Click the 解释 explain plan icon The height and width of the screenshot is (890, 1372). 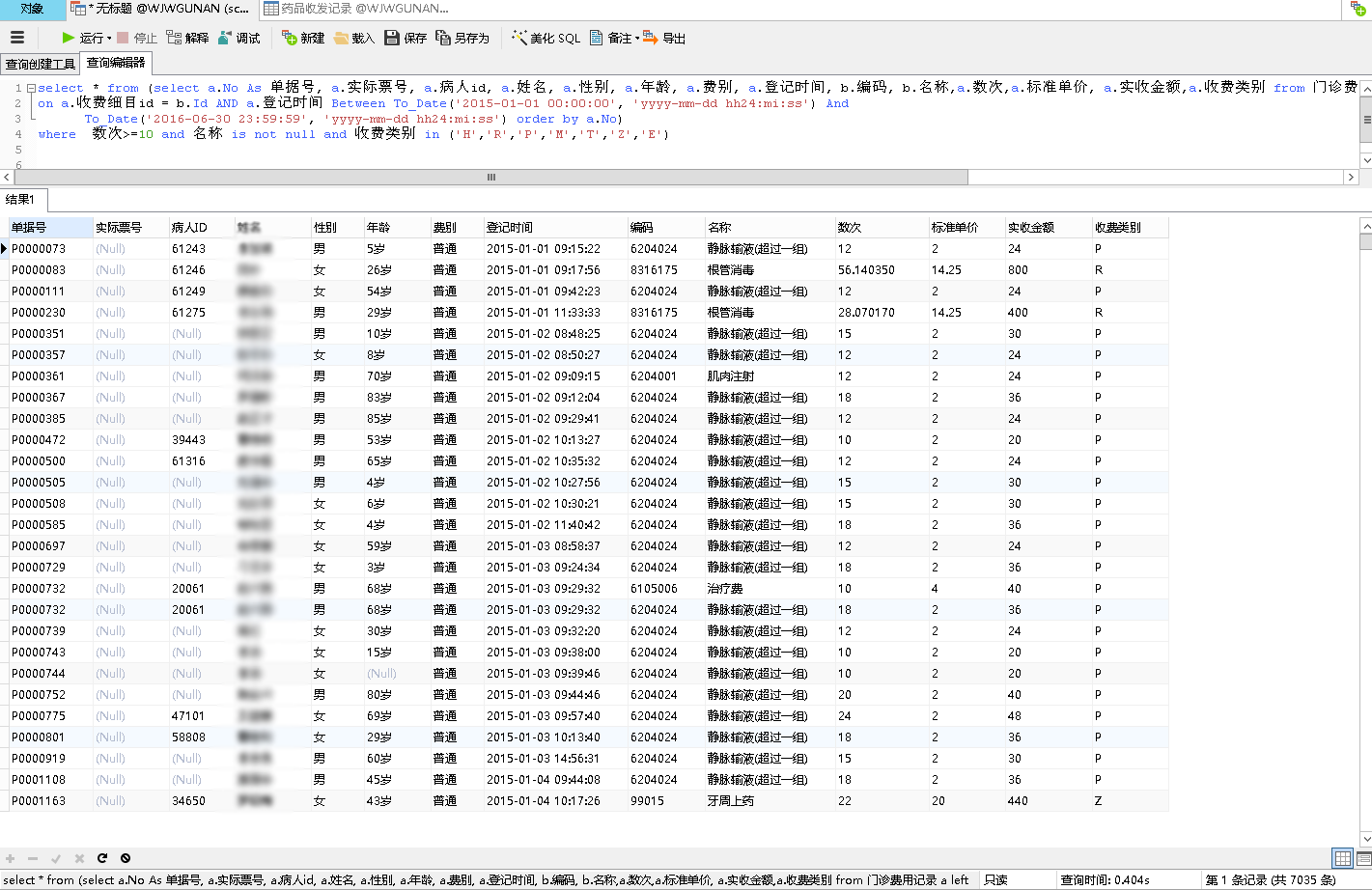click(187, 38)
